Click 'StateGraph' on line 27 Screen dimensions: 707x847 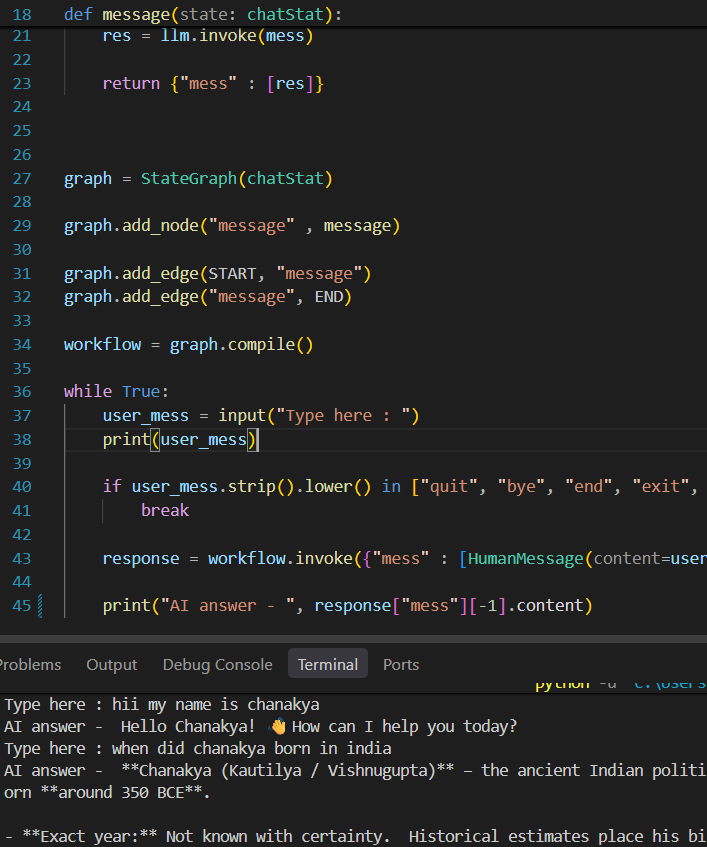tap(189, 179)
